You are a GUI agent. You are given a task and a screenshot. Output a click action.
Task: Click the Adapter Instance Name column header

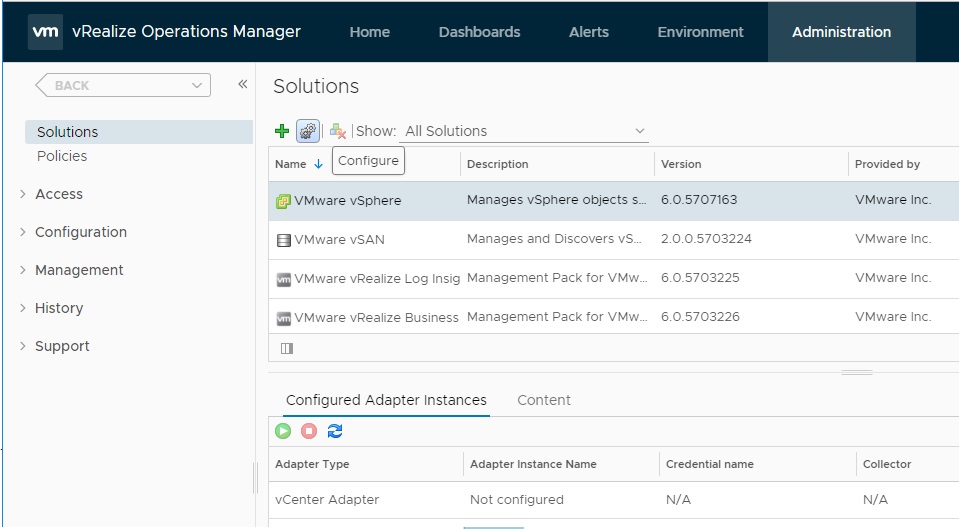point(533,464)
